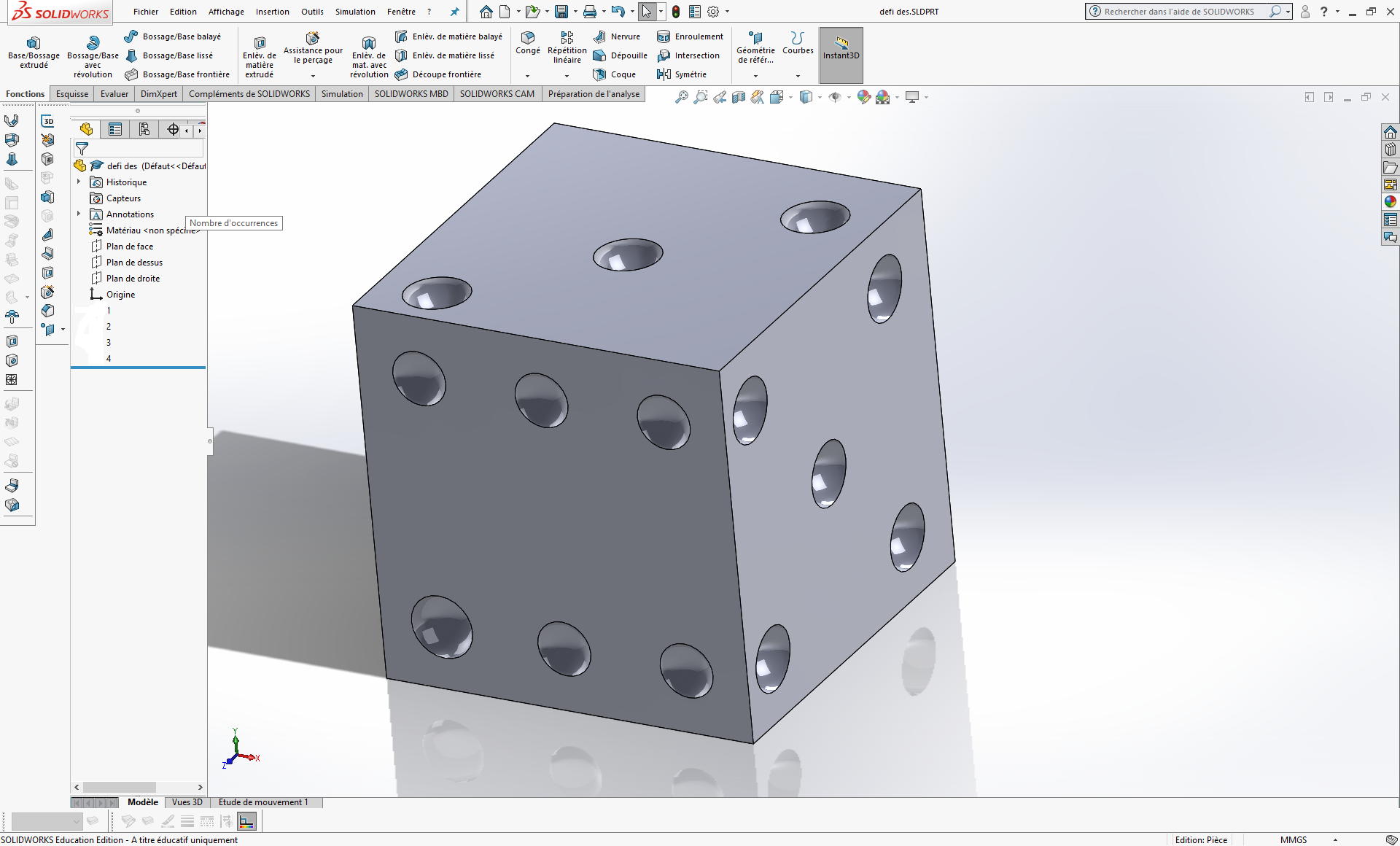Expand the Historique tree node
Viewport: 1400px width, 846px height.
click(80, 182)
